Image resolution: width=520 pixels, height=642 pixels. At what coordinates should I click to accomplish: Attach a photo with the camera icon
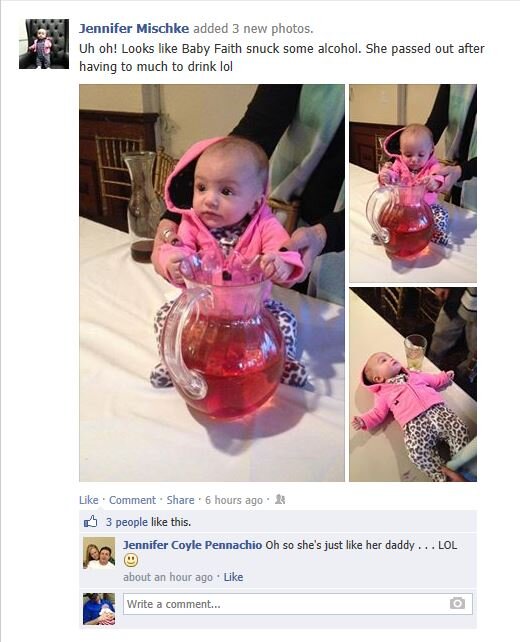457,604
